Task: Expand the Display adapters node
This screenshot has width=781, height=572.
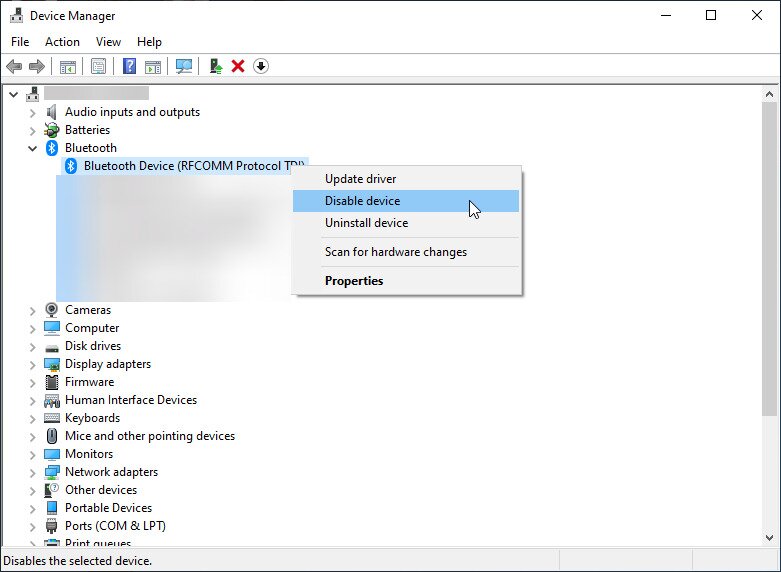Action: click(33, 364)
